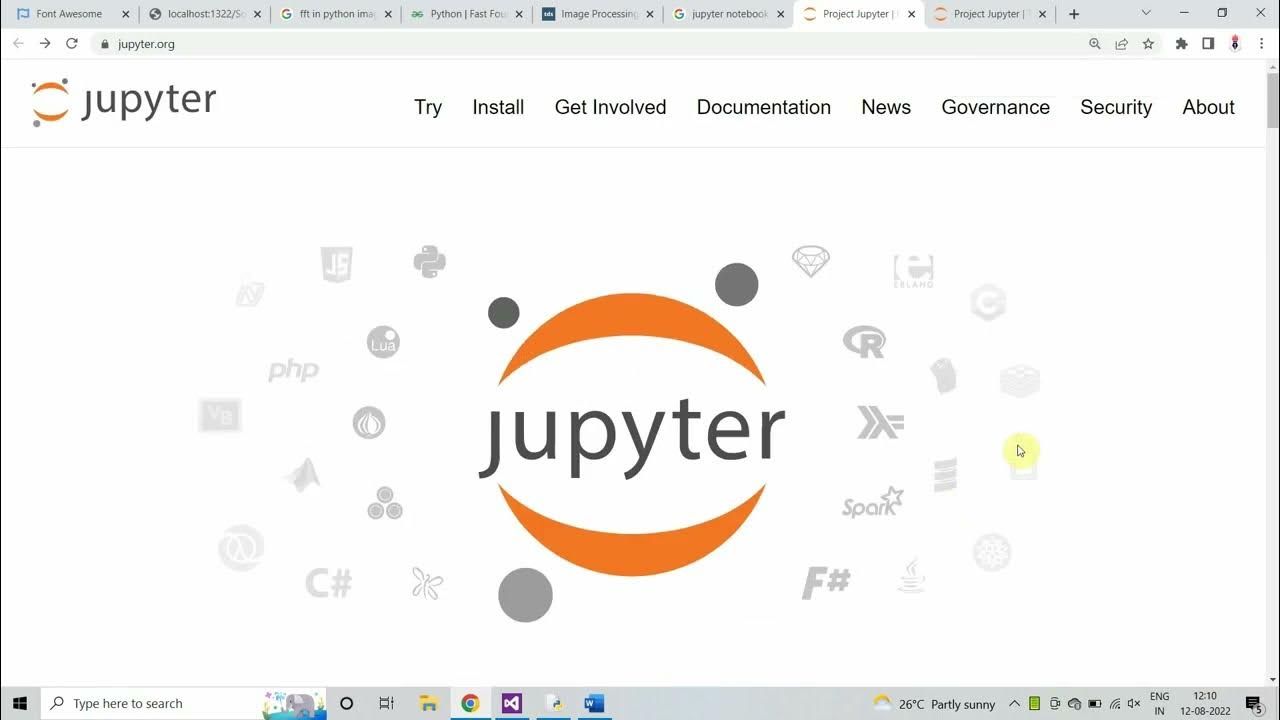The height and width of the screenshot is (720, 1280).
Task: Open the Security navigation link
Action: [x=1116, y=107]
